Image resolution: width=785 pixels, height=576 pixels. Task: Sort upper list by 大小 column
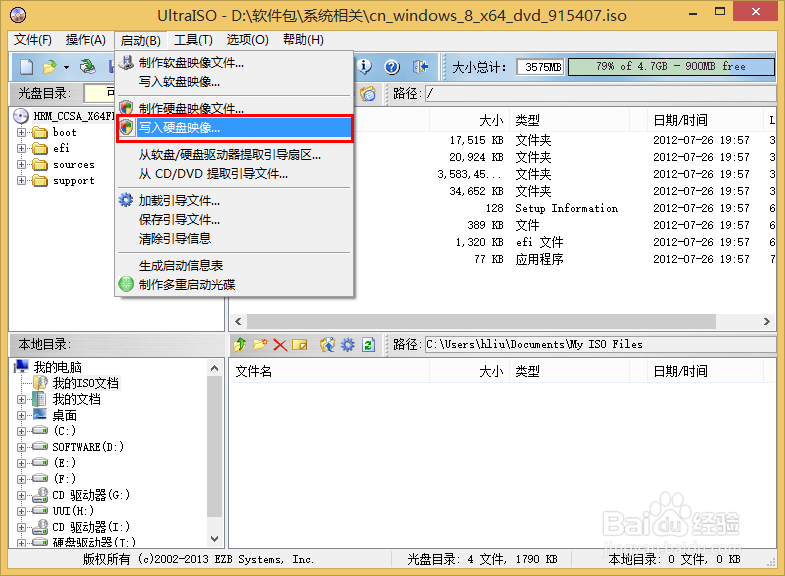point(469,120)
